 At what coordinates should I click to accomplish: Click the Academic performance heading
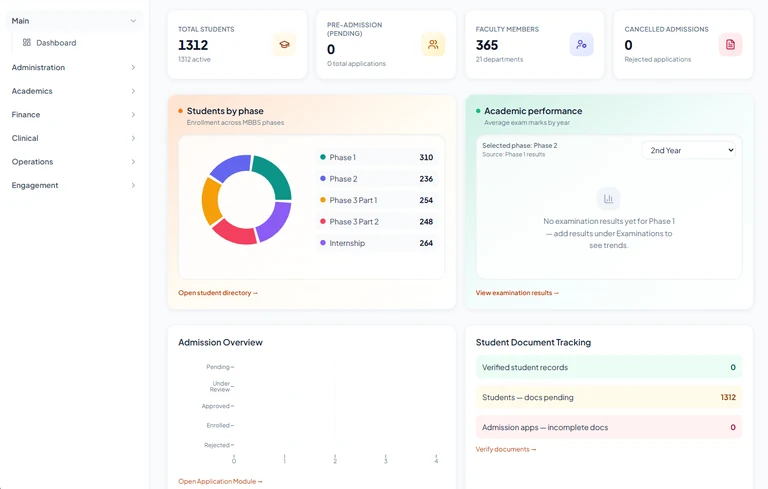533,111
